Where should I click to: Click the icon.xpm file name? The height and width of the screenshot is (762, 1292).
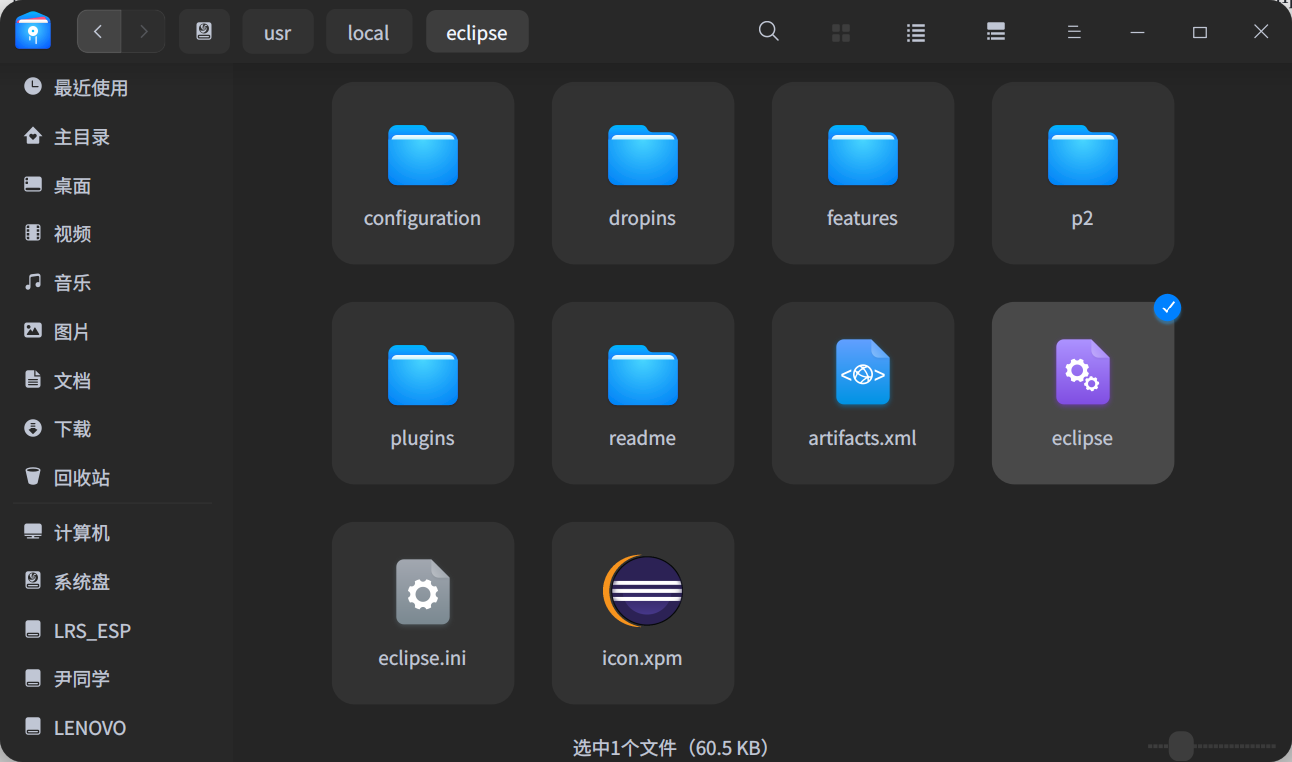point(643,658)
